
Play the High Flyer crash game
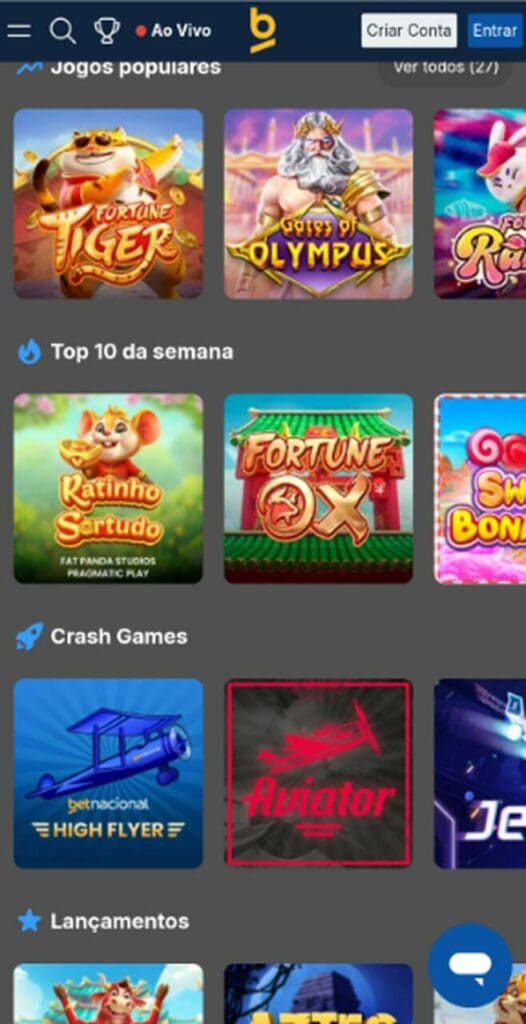(108, 773)
